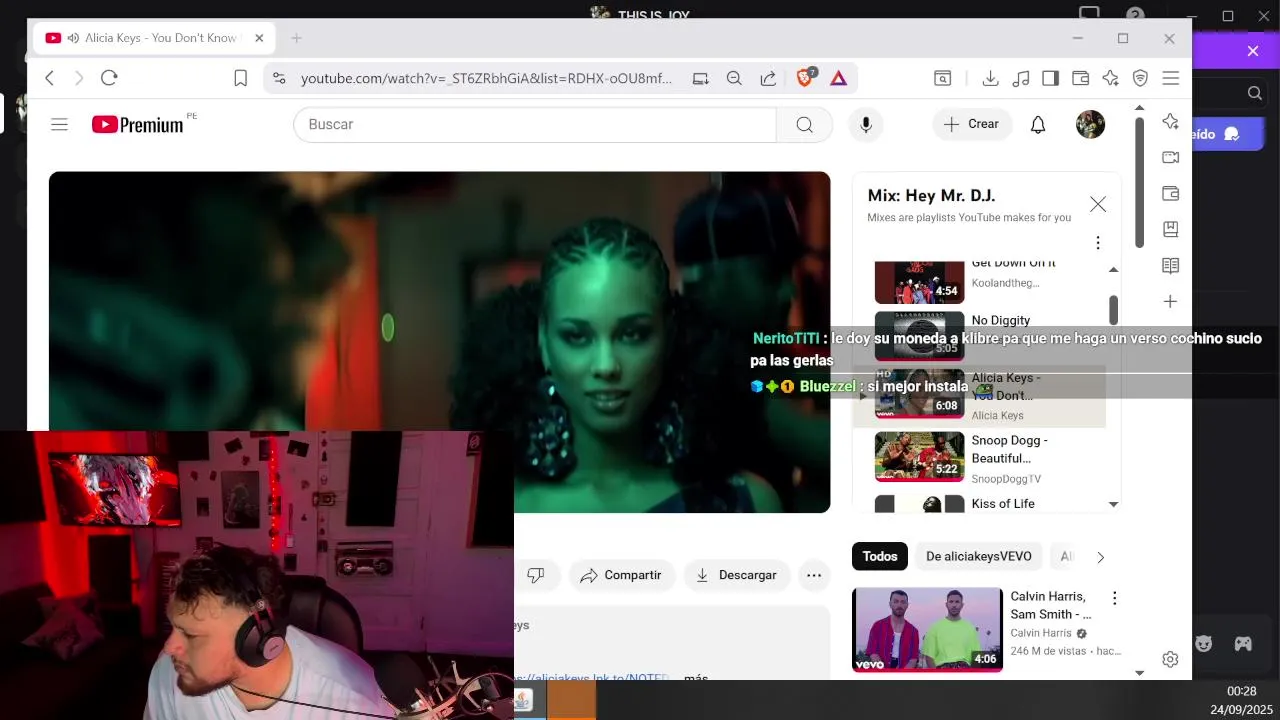Image resolution: width=1280 pixels, height=720 pixels.
Task: Open the Calvin Harris channel name link
Action: [x=1040, y=633]
